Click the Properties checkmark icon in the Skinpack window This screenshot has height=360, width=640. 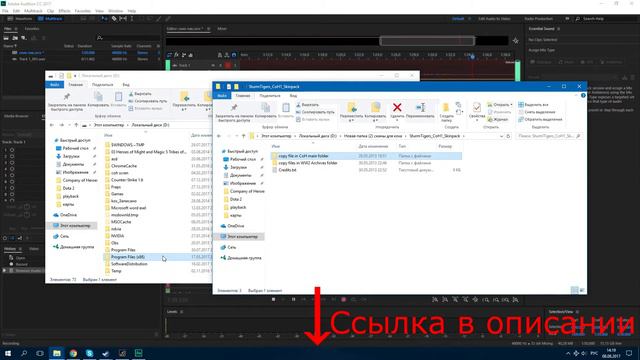click(476, 107)
